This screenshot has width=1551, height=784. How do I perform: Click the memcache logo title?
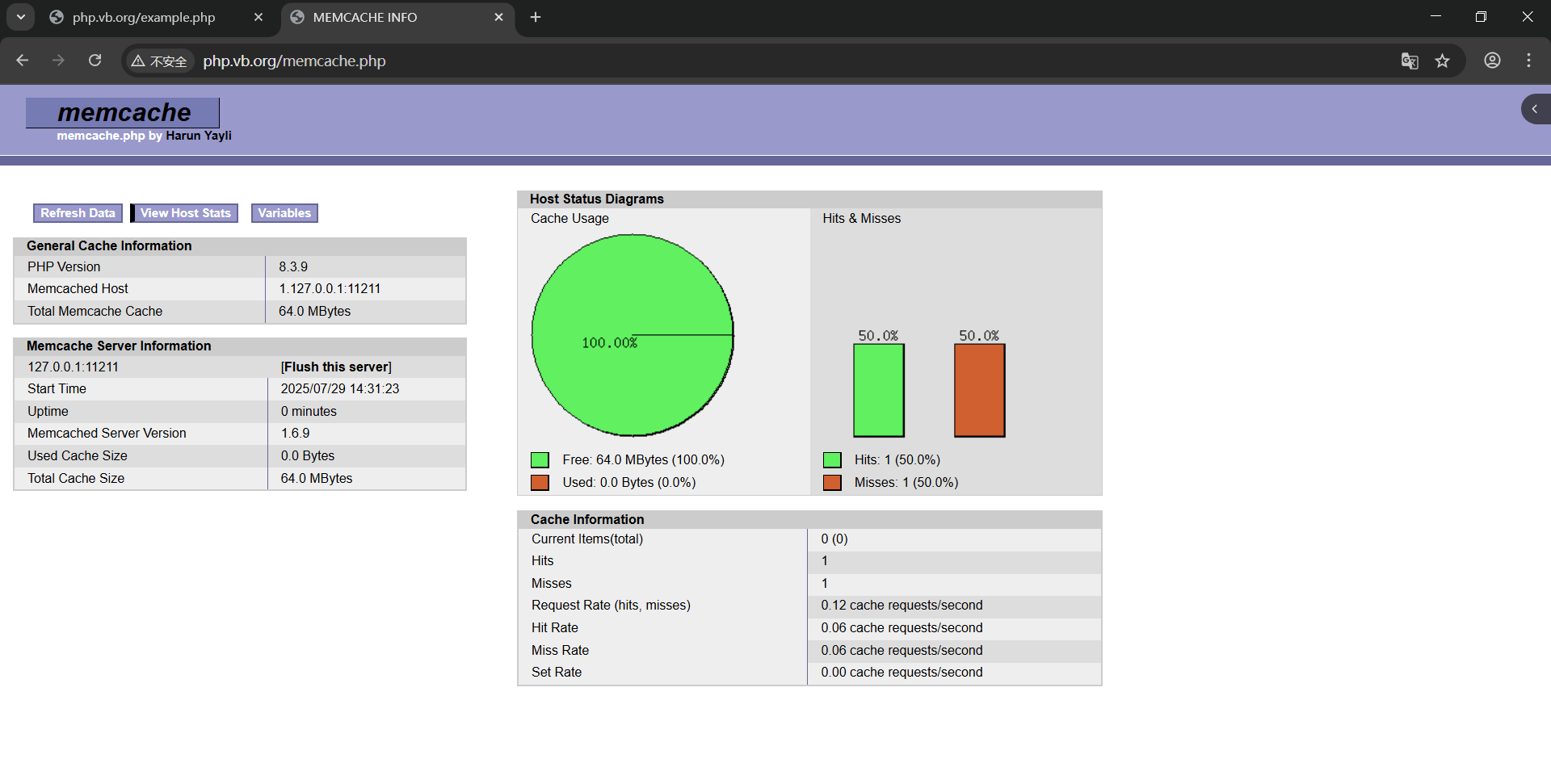[x=123, y=112]
